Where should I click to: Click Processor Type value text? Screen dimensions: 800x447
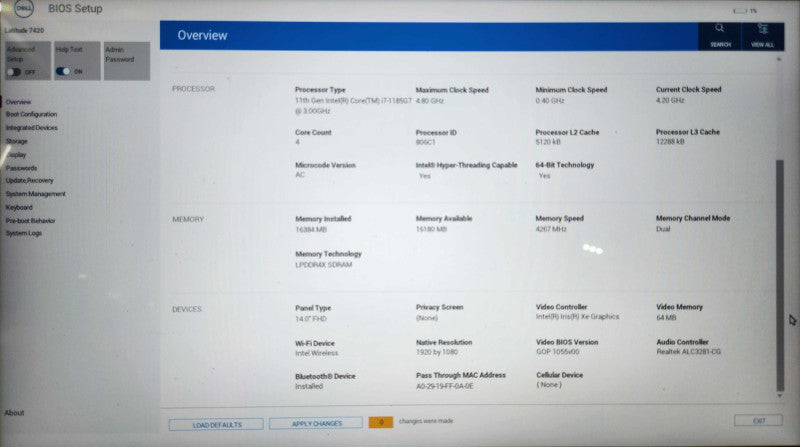click(353, 106)
